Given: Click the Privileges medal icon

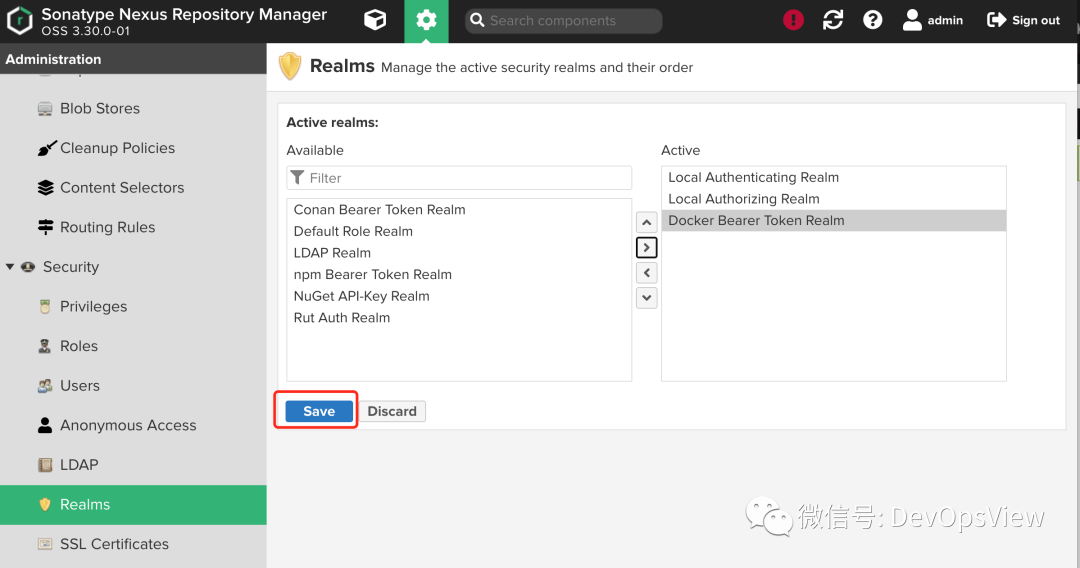Looking at the screenshot, I should point(45,306).
